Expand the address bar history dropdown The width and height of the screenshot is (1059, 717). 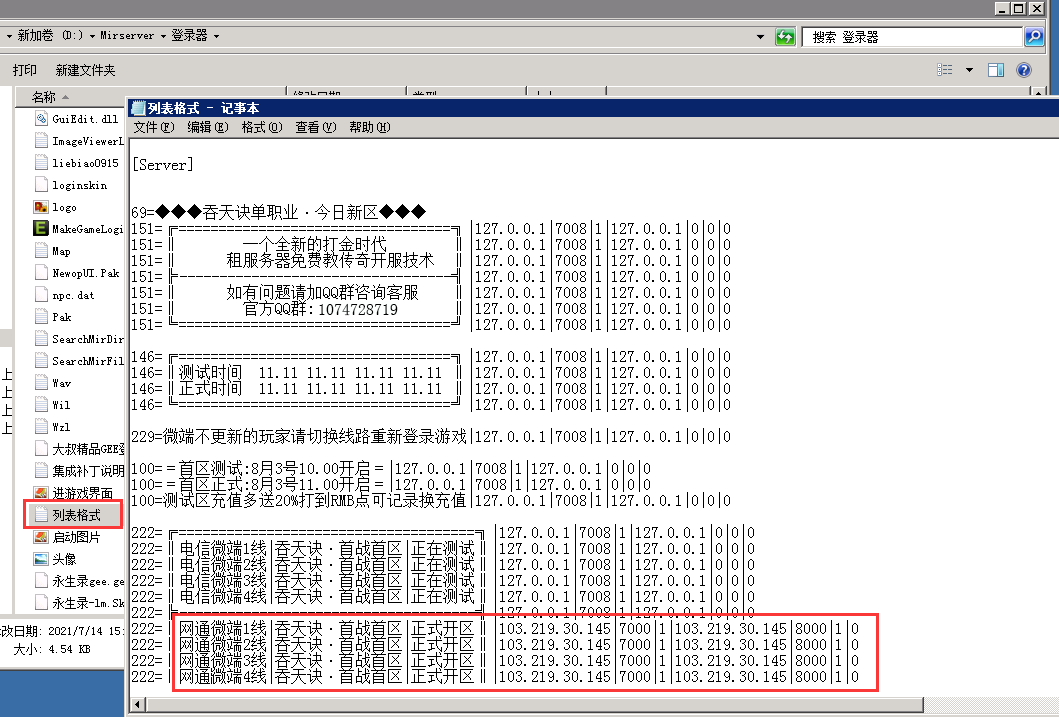pos(762,37)
